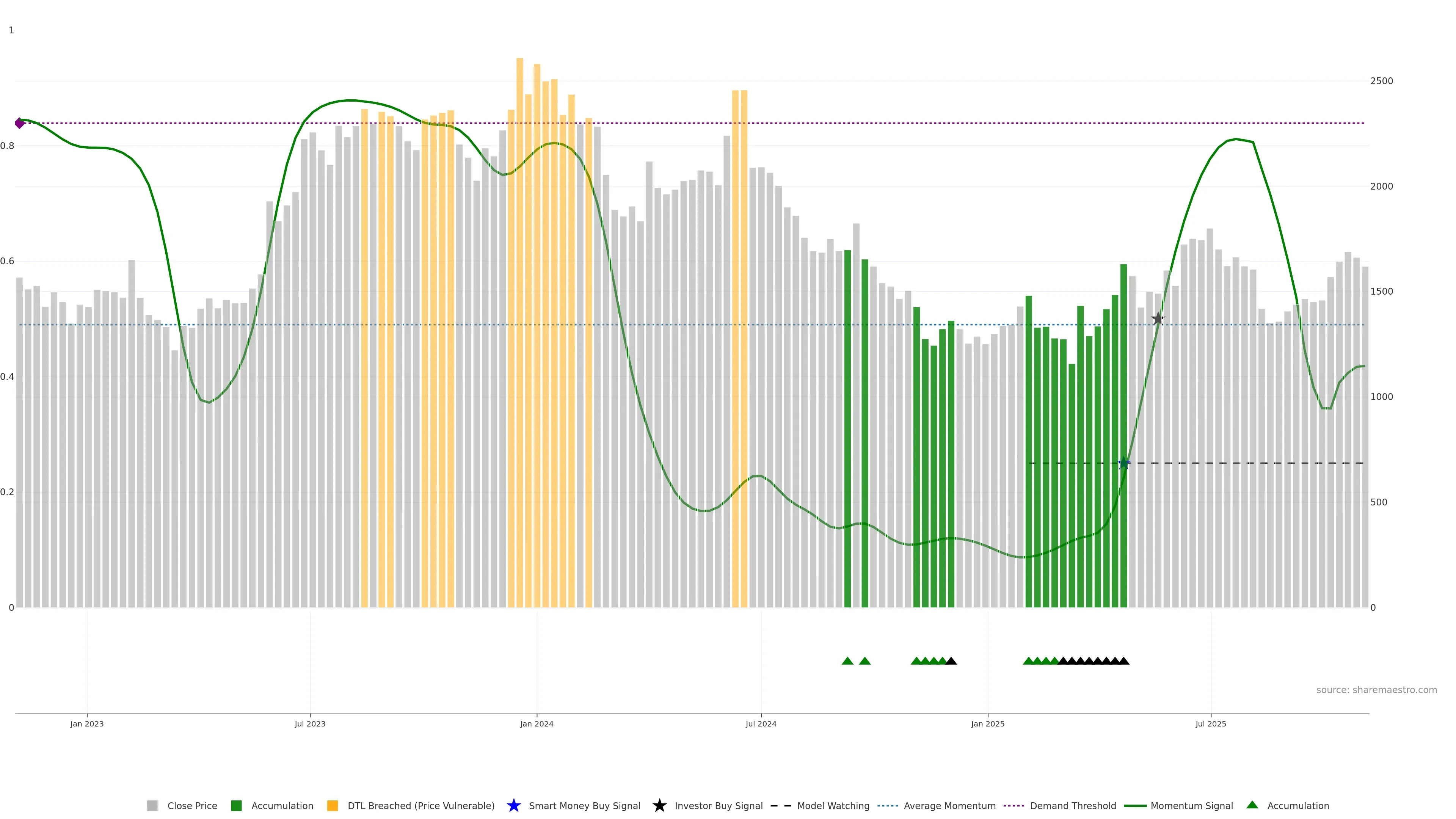Click the first green accumulation triangle marker
Screen dimensions: 1456x819
847,661
